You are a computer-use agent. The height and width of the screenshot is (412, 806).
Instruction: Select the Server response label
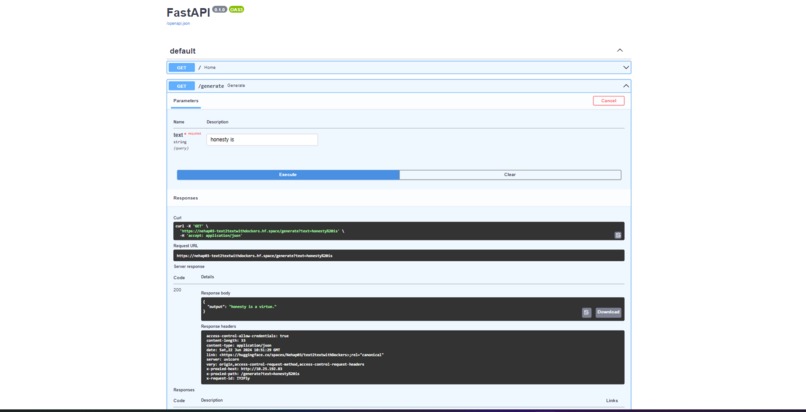click(189, 267)
